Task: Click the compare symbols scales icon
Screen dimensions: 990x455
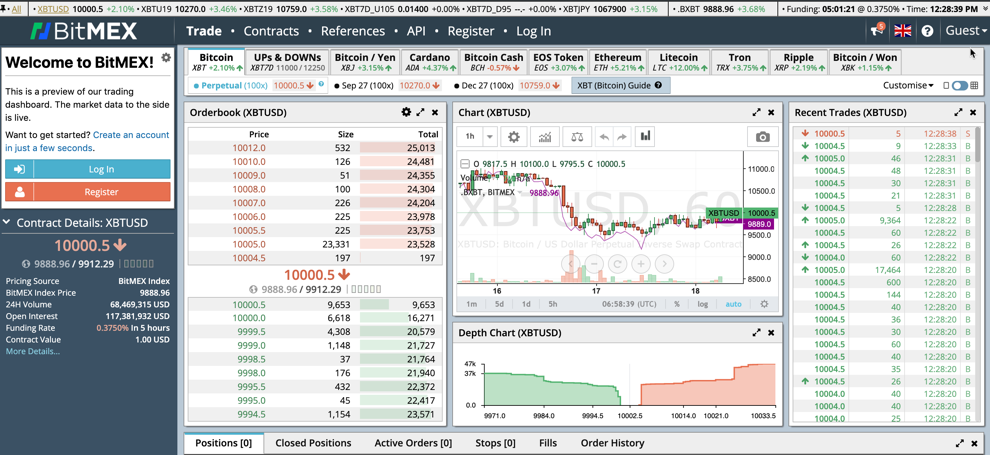Action: [577, 137]
